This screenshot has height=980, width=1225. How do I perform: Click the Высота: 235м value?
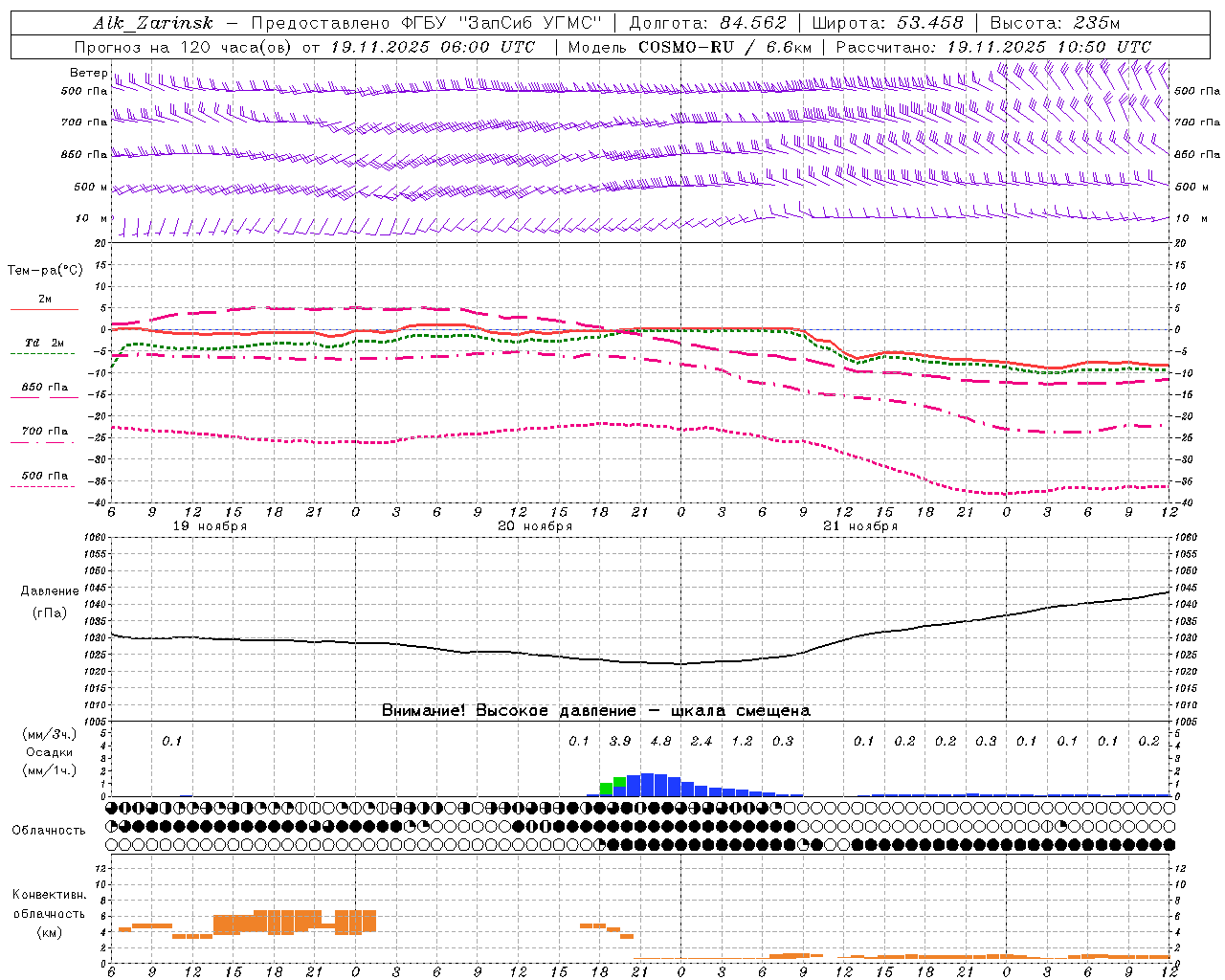[1055, 23]
